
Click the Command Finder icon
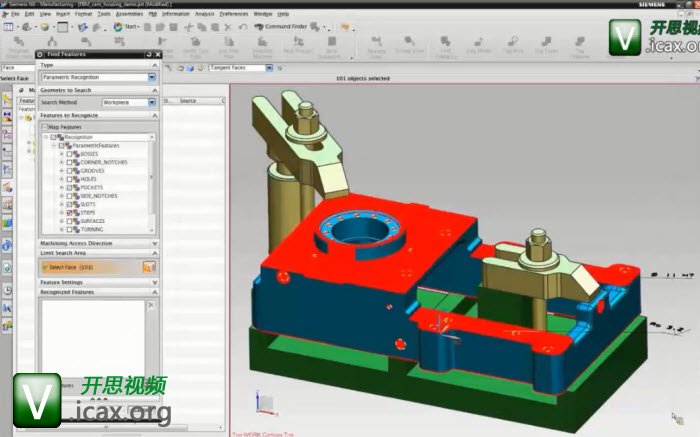258,27
